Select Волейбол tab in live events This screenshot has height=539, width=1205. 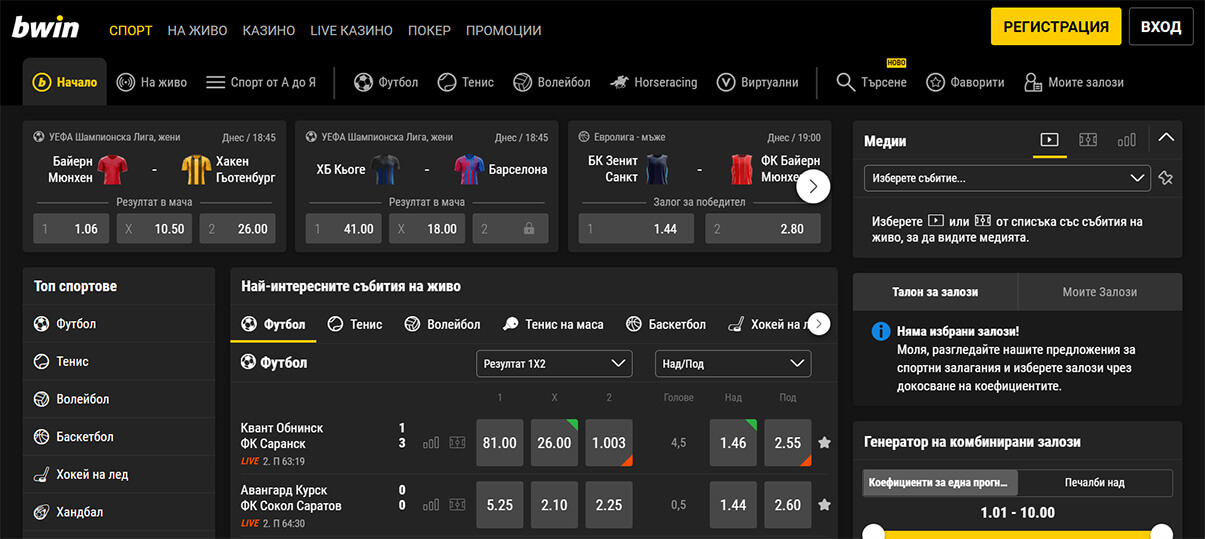(442, 324)
